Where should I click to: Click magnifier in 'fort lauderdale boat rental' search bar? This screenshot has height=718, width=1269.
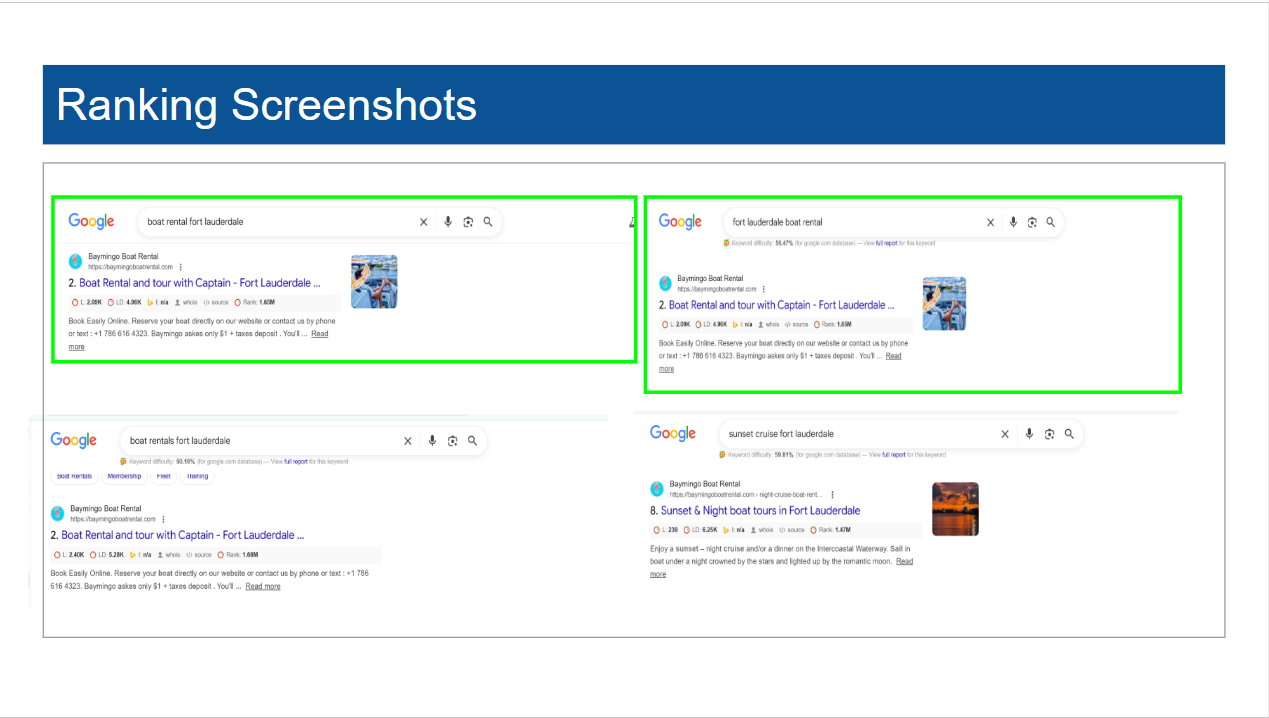tap(1051, 223)
